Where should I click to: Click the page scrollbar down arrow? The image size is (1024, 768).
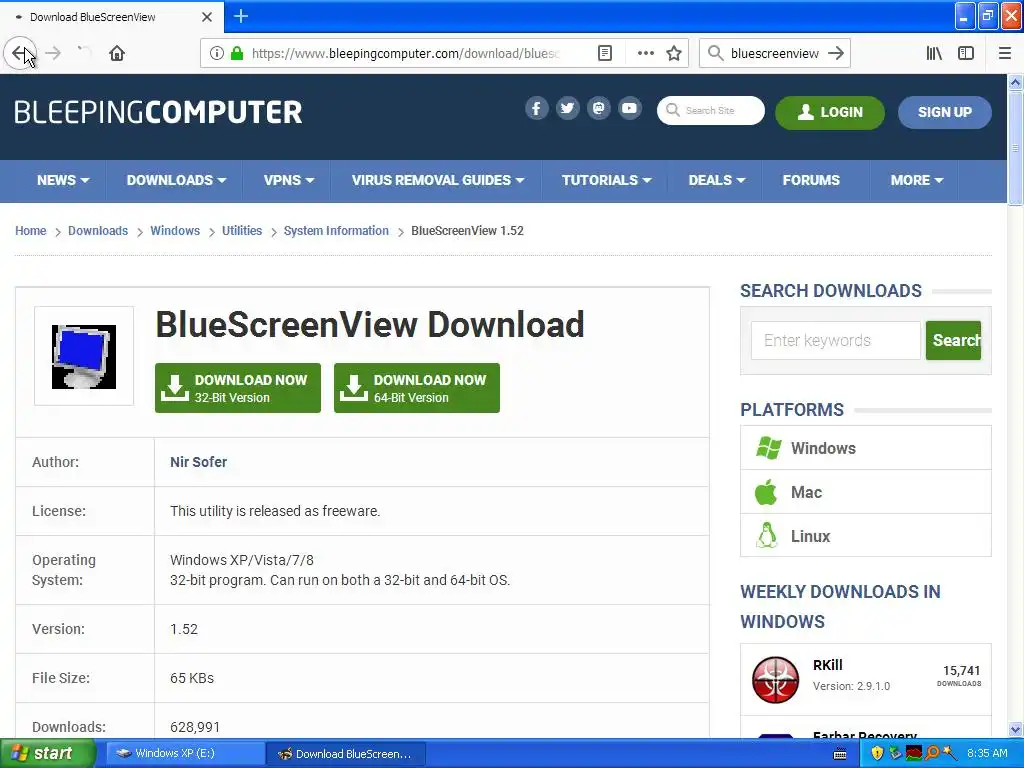pos(1015,729)
